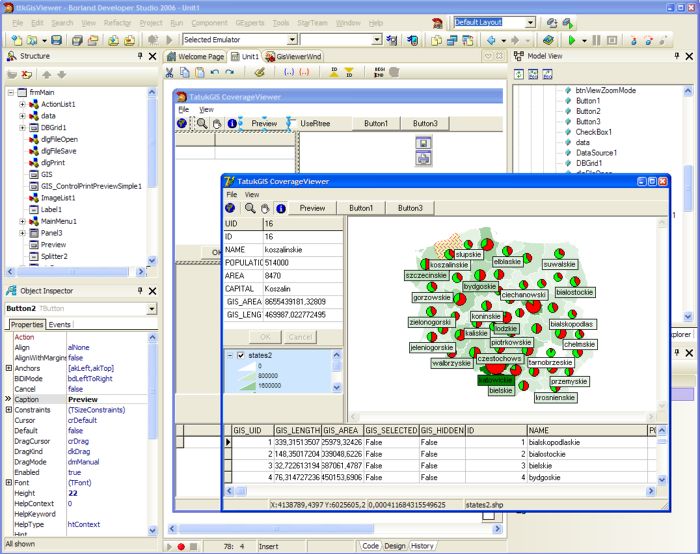Open the Default Layout dropdown
This screenshot has height=554, width=700.
click(x=530, y=22)
